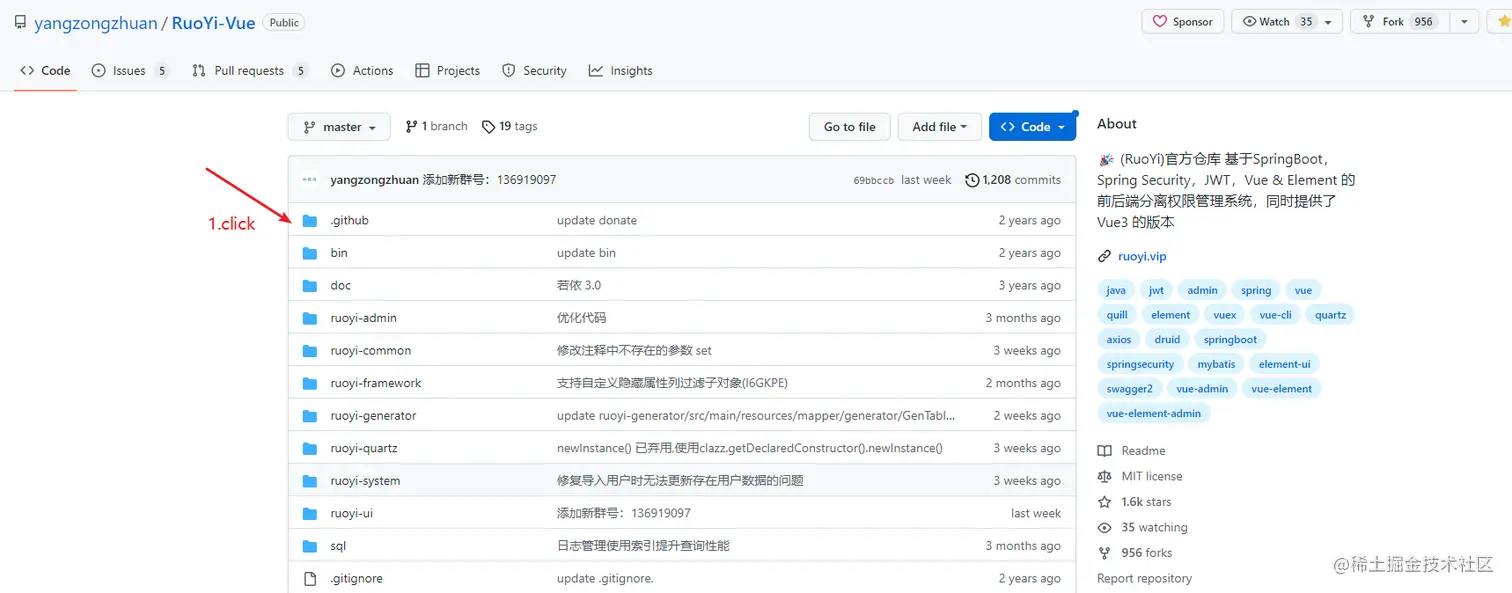Click the 'update .gitignore.' commit message
The image size is (1512, 593).
point(605,578)
